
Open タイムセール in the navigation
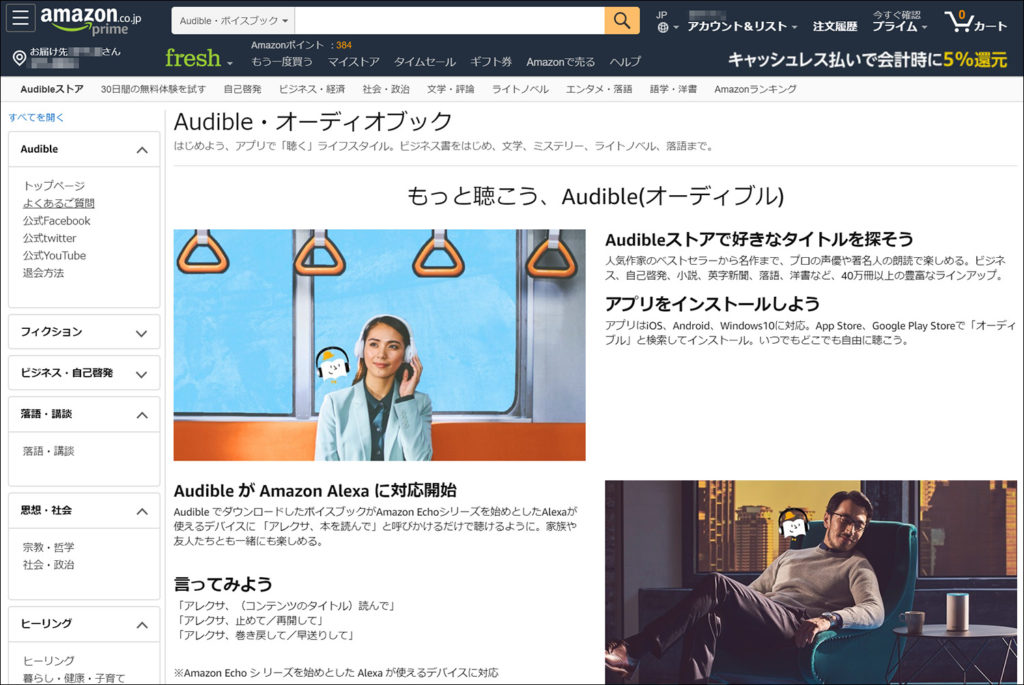424,62
